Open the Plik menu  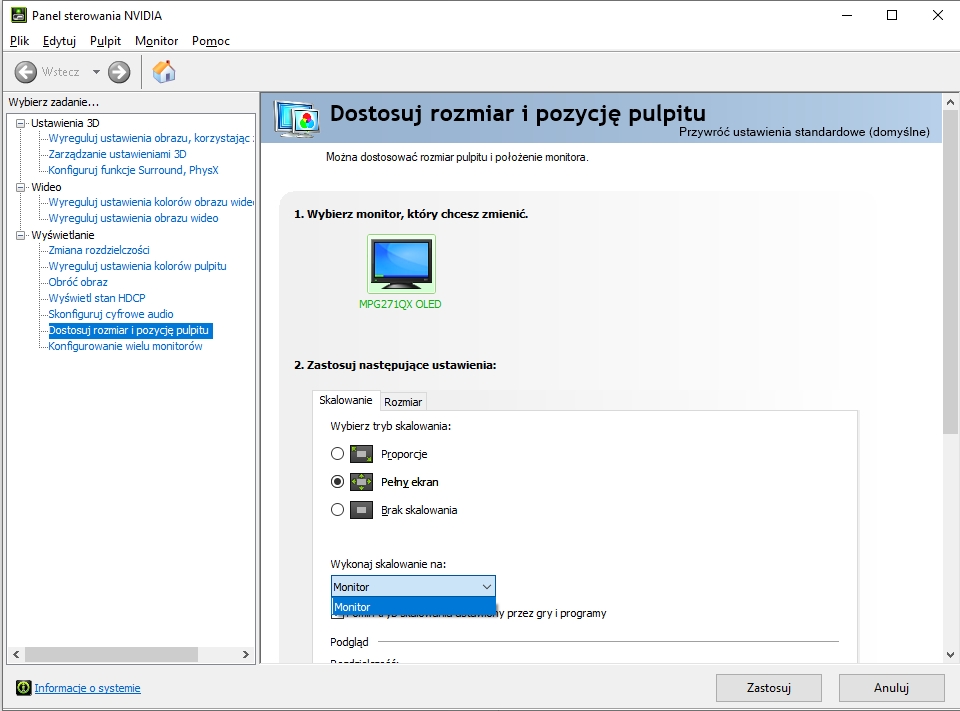pos(20,41)
